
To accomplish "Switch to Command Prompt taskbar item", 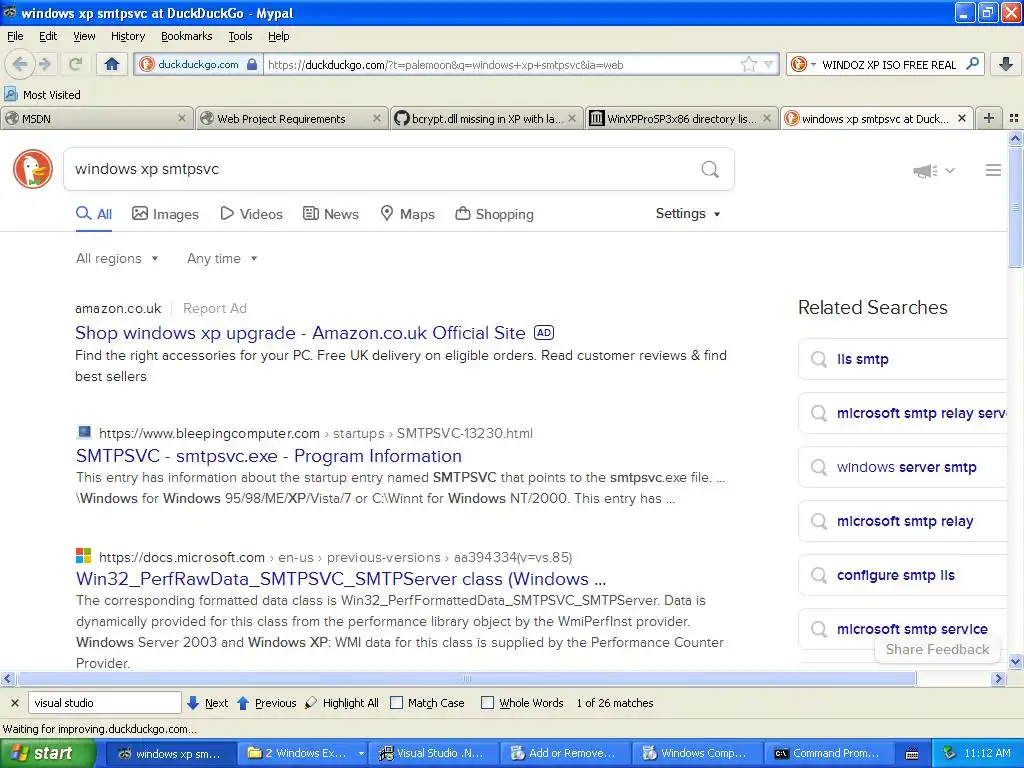I will click(x=827, y=753).
